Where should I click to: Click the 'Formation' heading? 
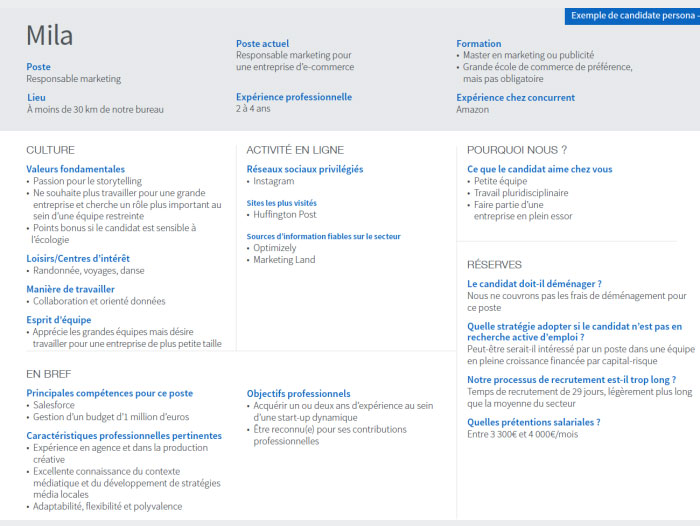[479, 44]
